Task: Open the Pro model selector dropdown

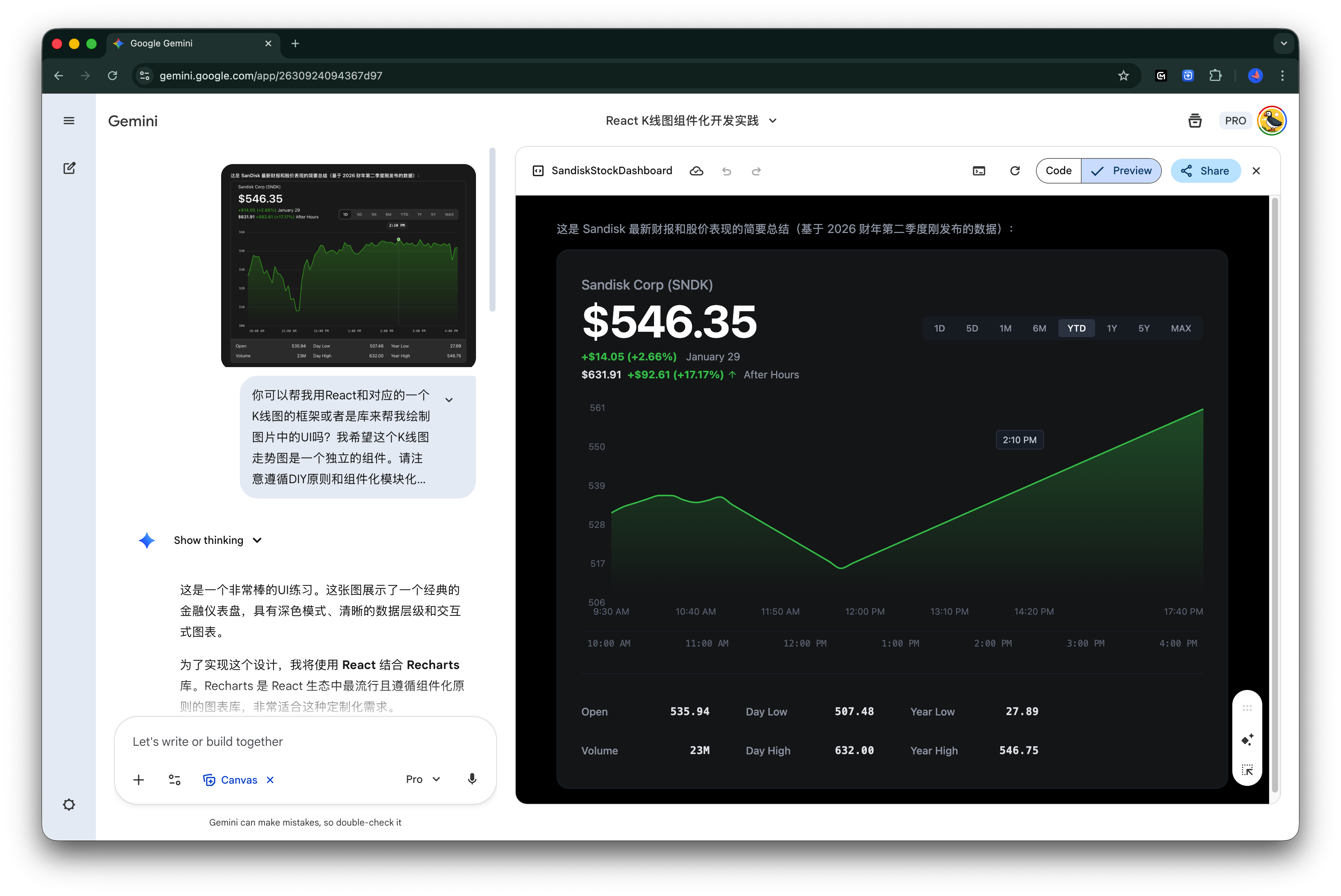Action: (x=423, y=780)
